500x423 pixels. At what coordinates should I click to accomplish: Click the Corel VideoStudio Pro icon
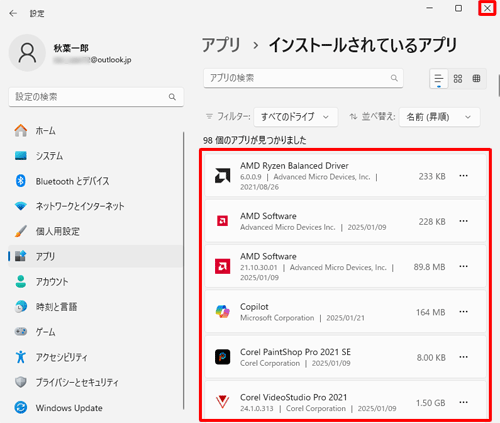pyautogui.click(x=222, y=402)
